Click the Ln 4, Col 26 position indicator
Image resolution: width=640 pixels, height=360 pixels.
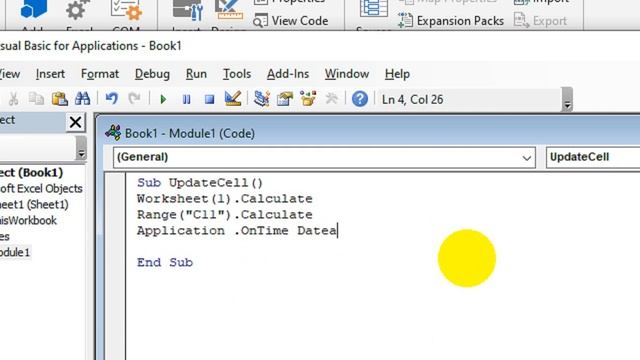coord(412,100)
